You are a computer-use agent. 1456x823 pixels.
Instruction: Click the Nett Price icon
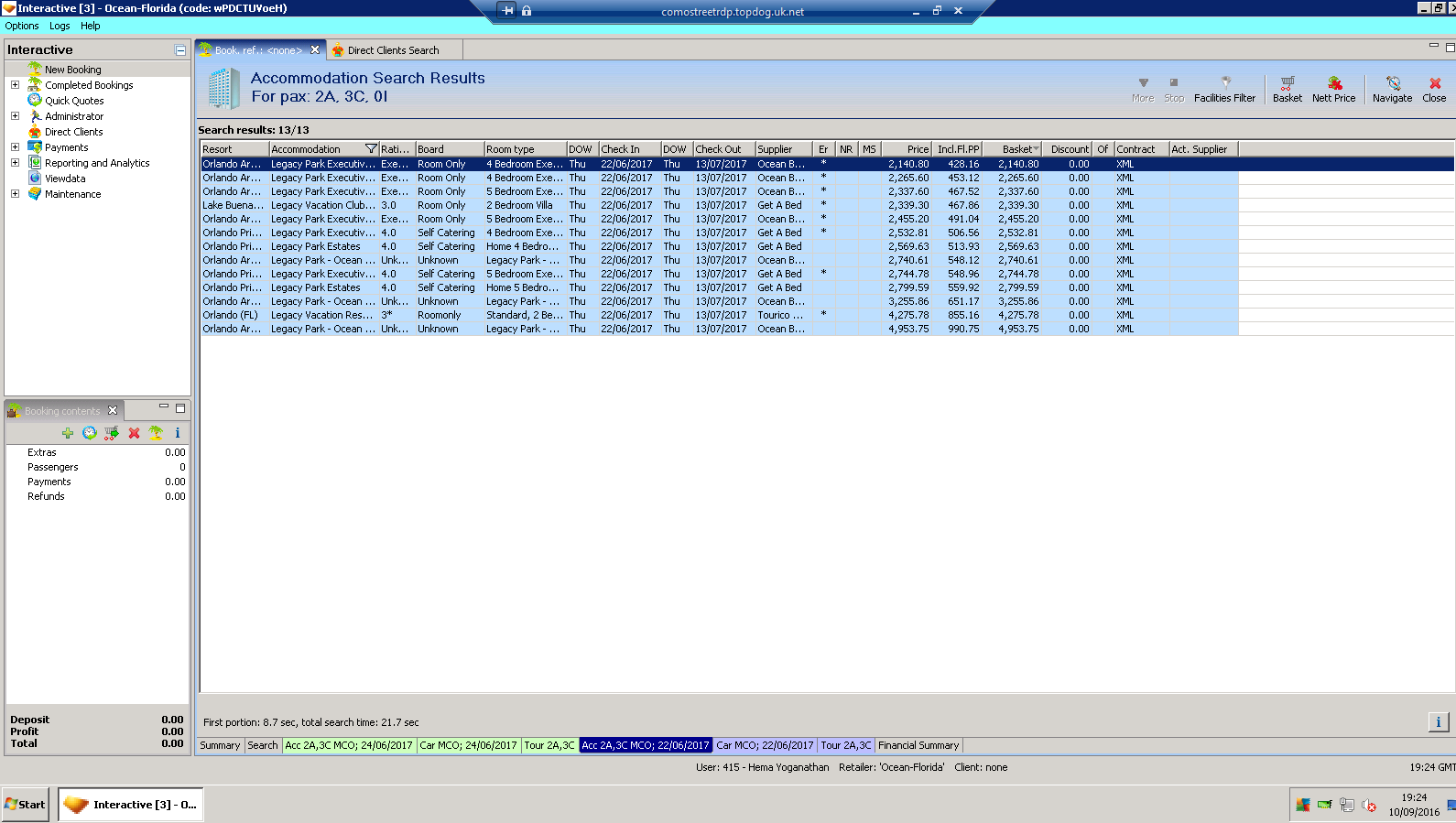tap(1334, 83)
